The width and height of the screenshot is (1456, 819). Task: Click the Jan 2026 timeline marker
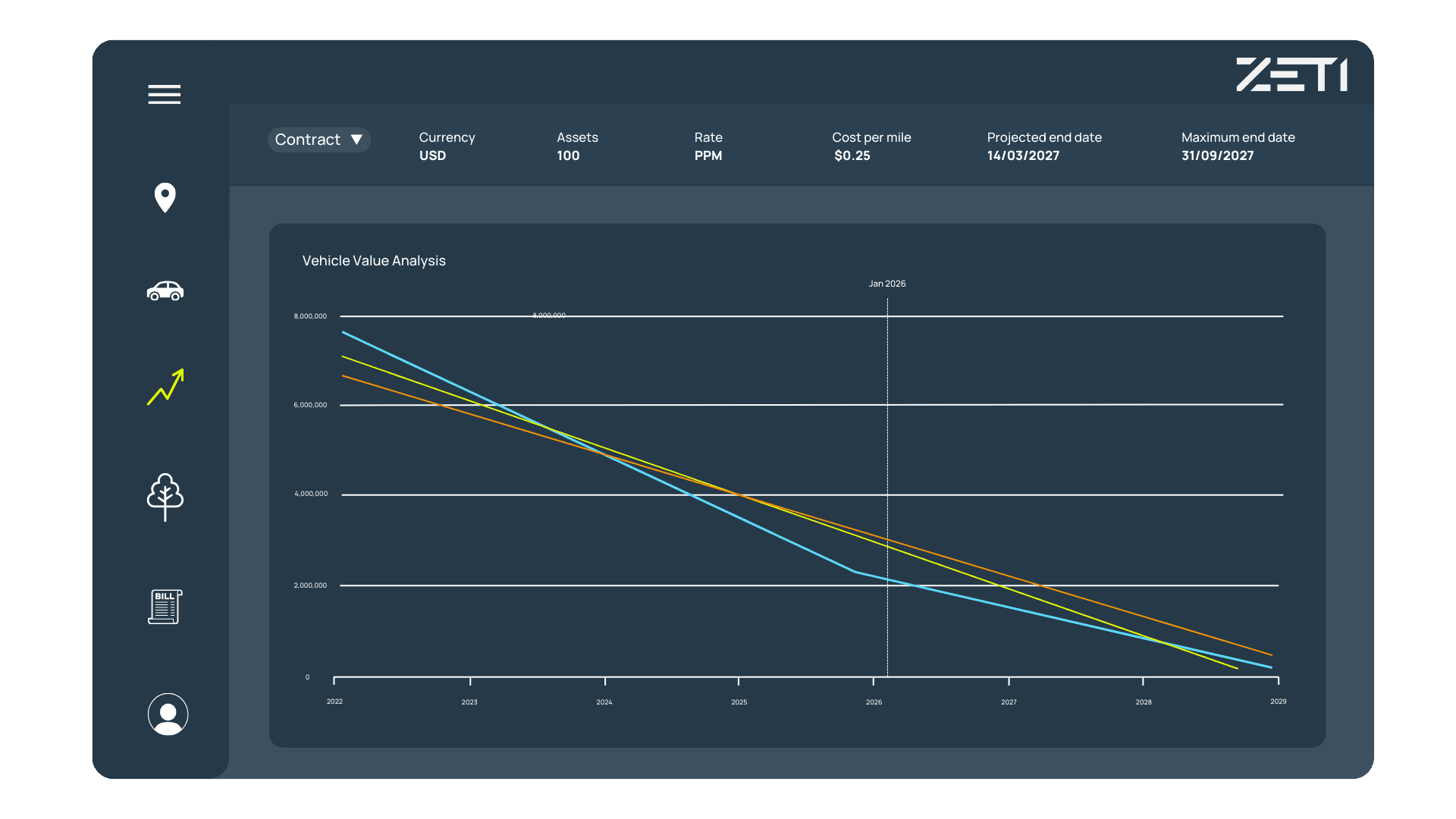[x=886, y=284]
